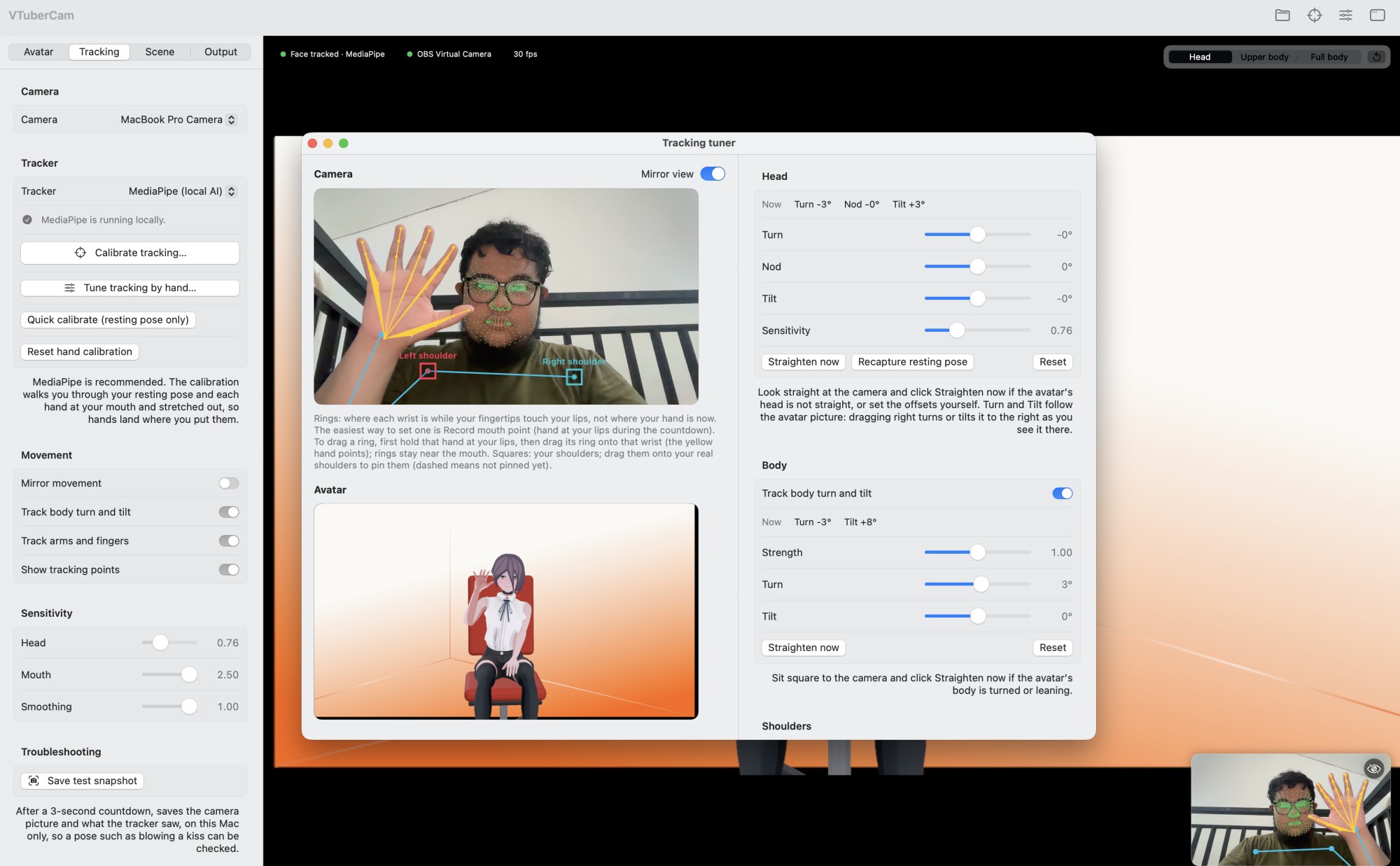Open the Tracker engine dropdown

183,191
